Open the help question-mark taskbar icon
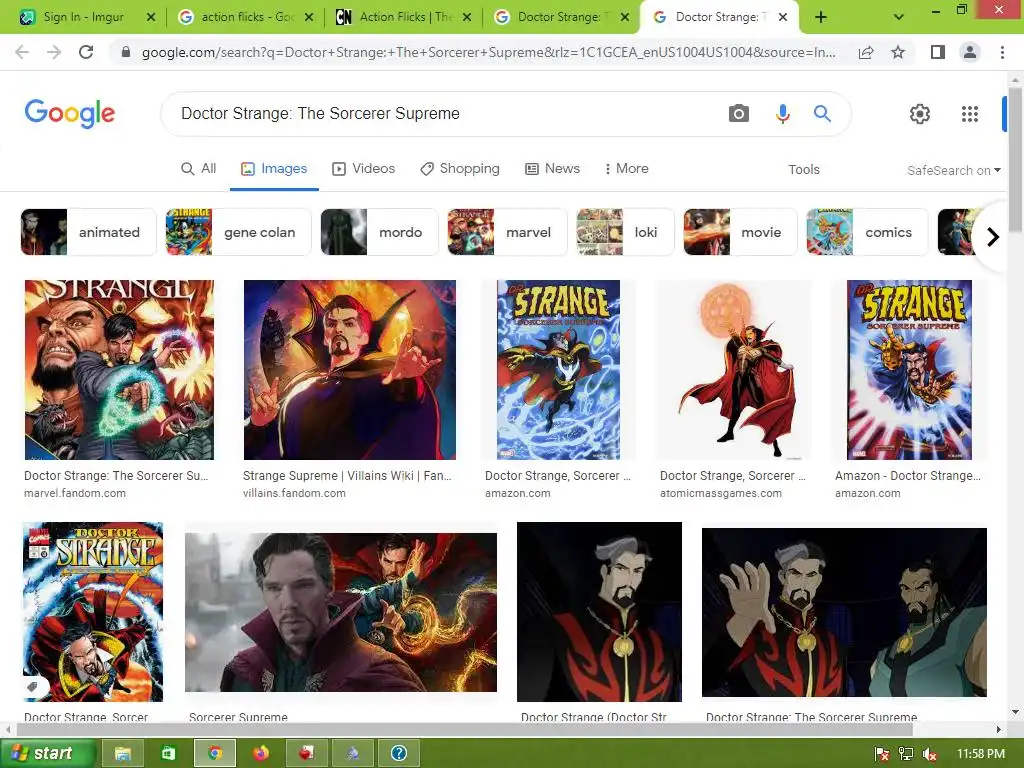 click(x=398, y=754)
